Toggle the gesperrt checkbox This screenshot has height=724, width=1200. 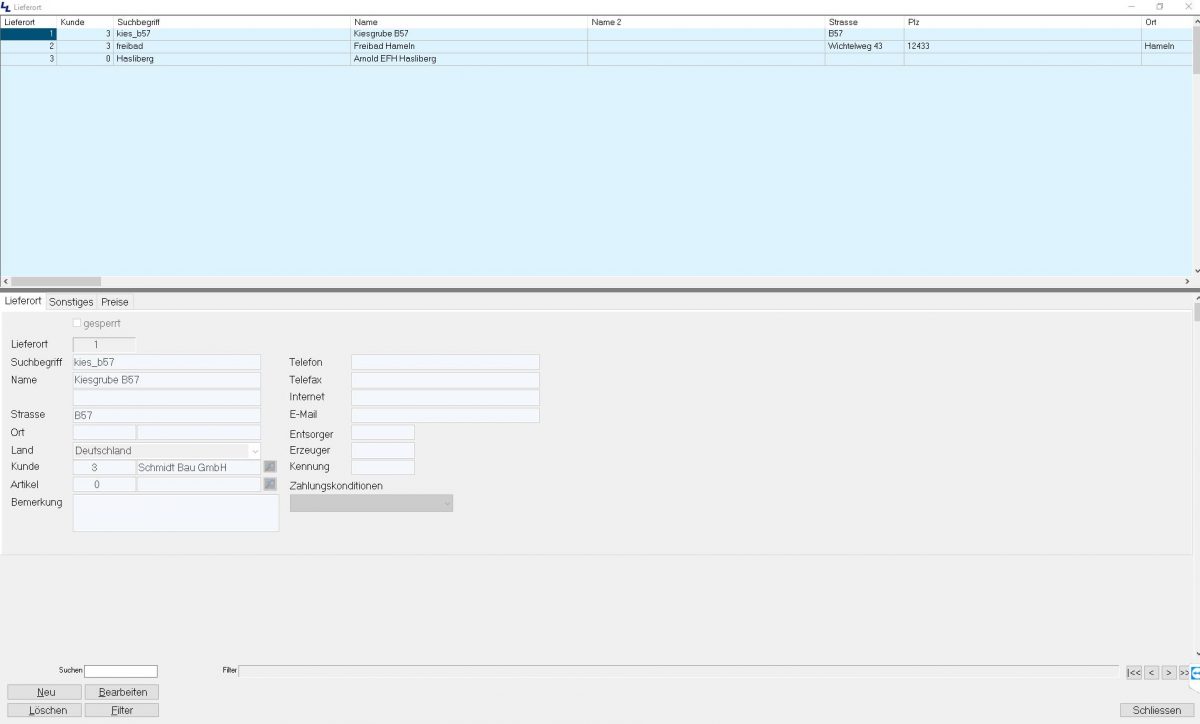point(77,323)
